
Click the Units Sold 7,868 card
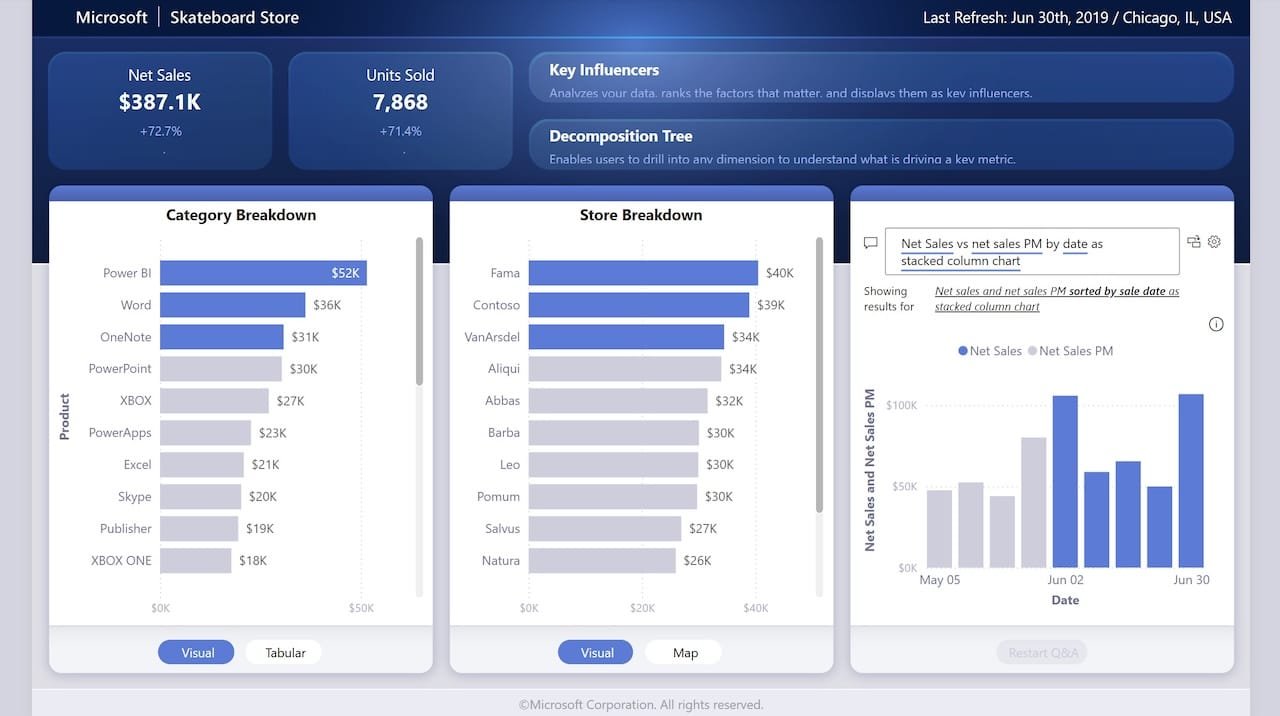coord(400,110)
